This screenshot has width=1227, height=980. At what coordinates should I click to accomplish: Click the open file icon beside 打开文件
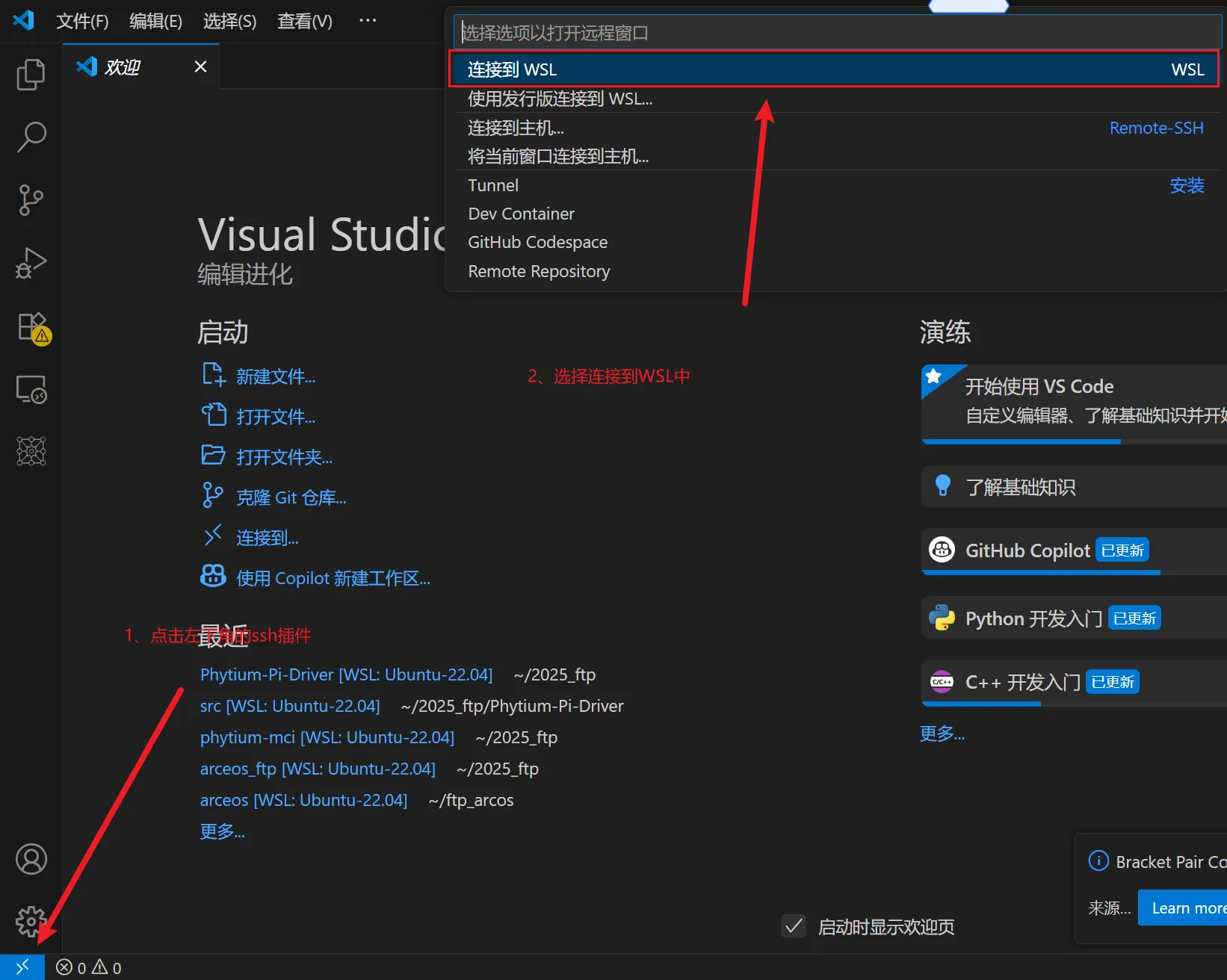[214, 415]
